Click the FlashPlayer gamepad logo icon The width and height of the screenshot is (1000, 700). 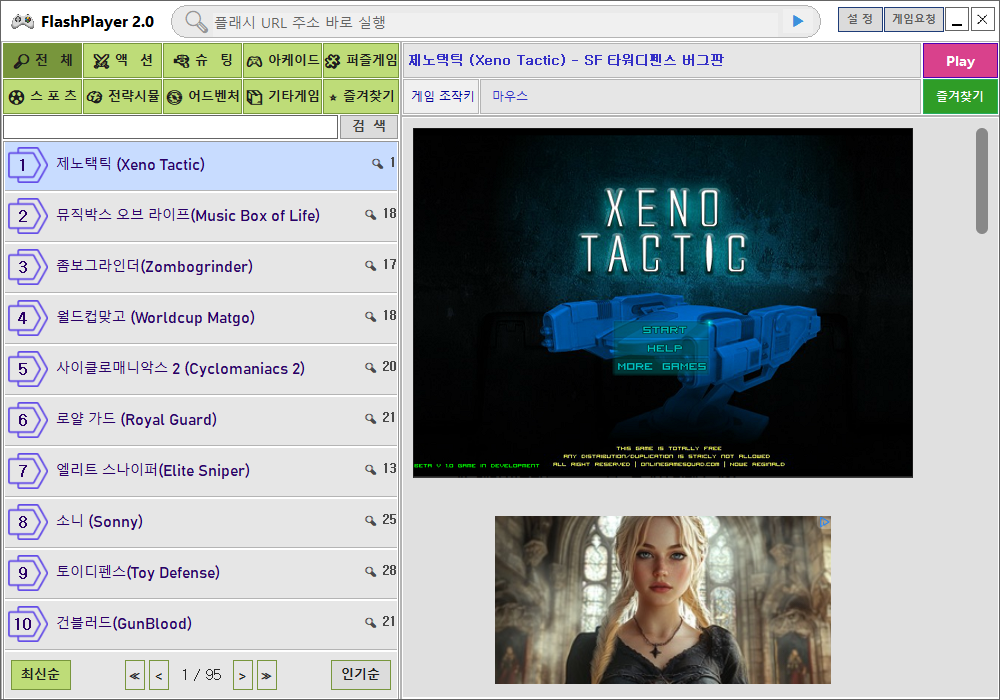tap(22, 22)
